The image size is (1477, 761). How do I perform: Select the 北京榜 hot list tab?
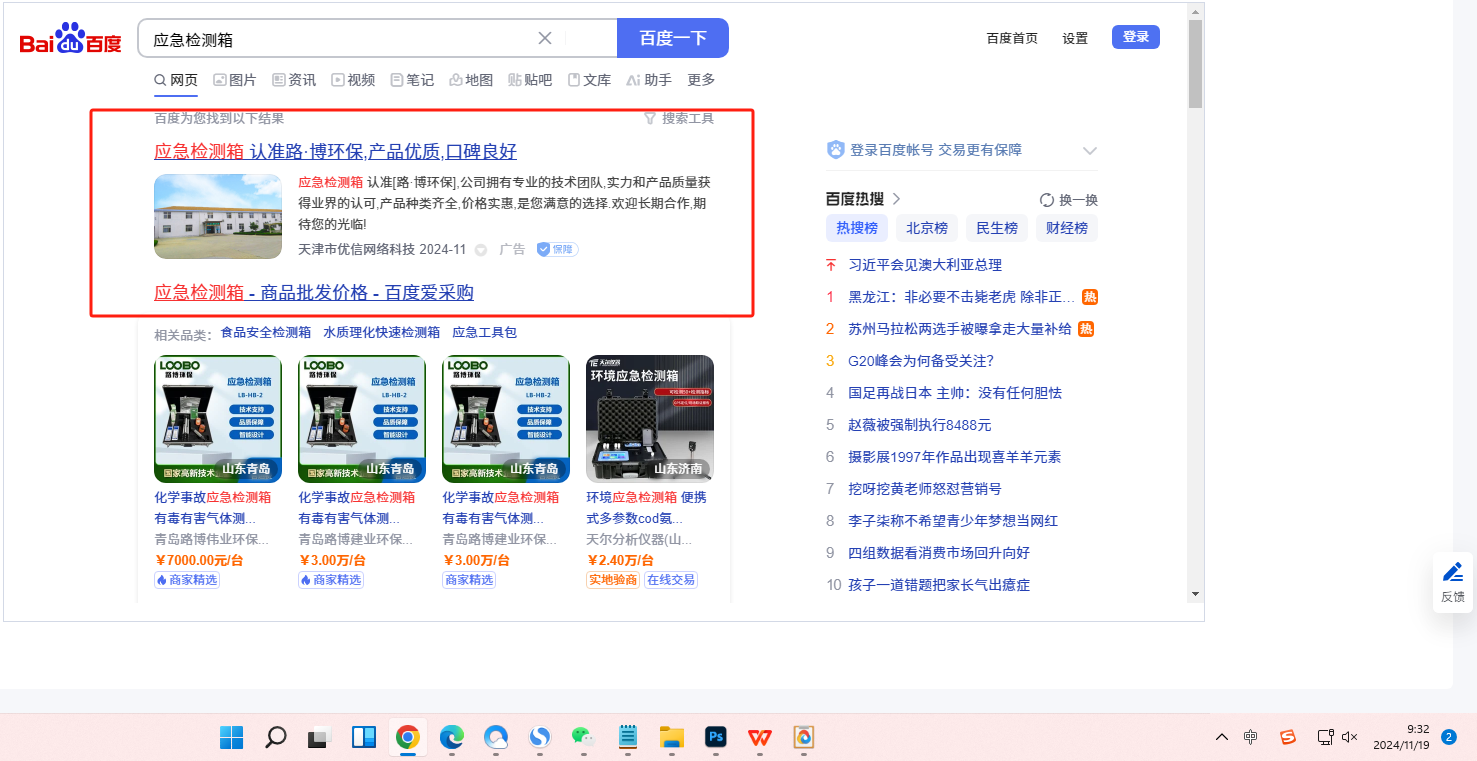(x=927, y=228)
